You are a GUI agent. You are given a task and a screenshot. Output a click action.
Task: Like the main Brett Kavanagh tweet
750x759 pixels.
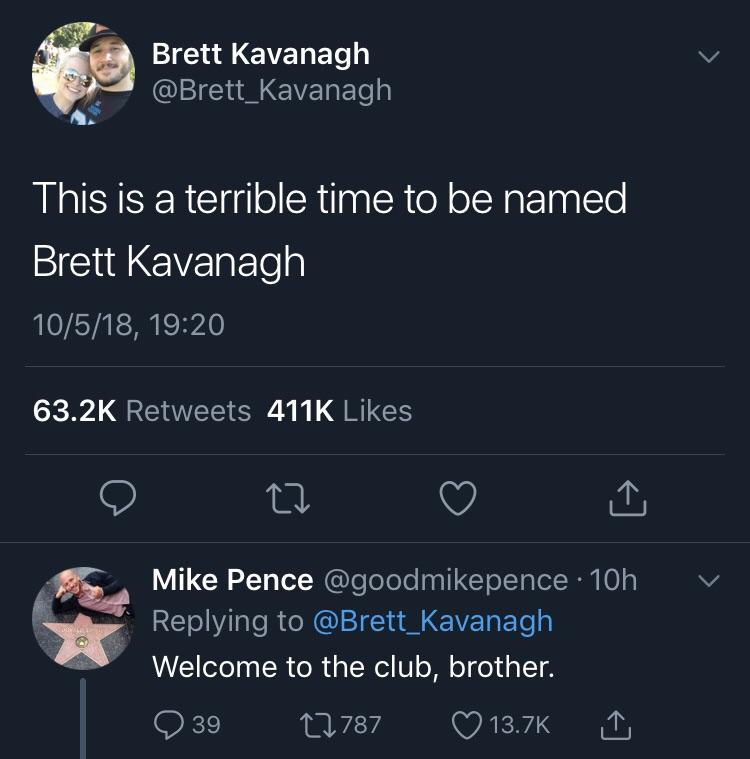point(459,498)
